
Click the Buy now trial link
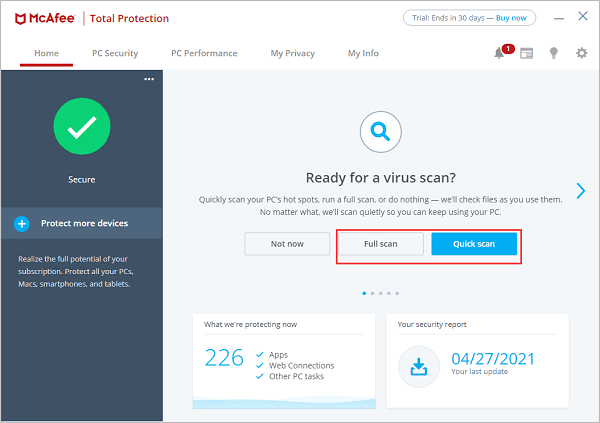(514, 18)
